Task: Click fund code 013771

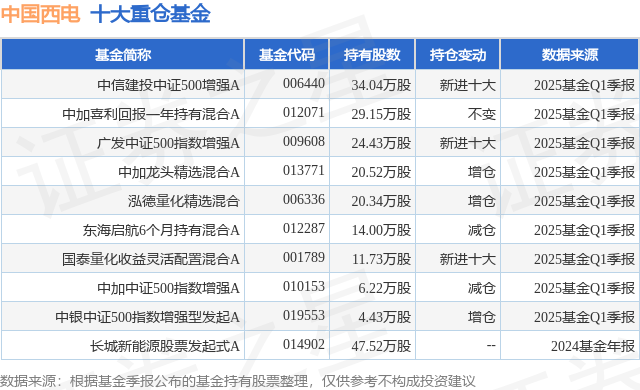Action: [304, 171]
